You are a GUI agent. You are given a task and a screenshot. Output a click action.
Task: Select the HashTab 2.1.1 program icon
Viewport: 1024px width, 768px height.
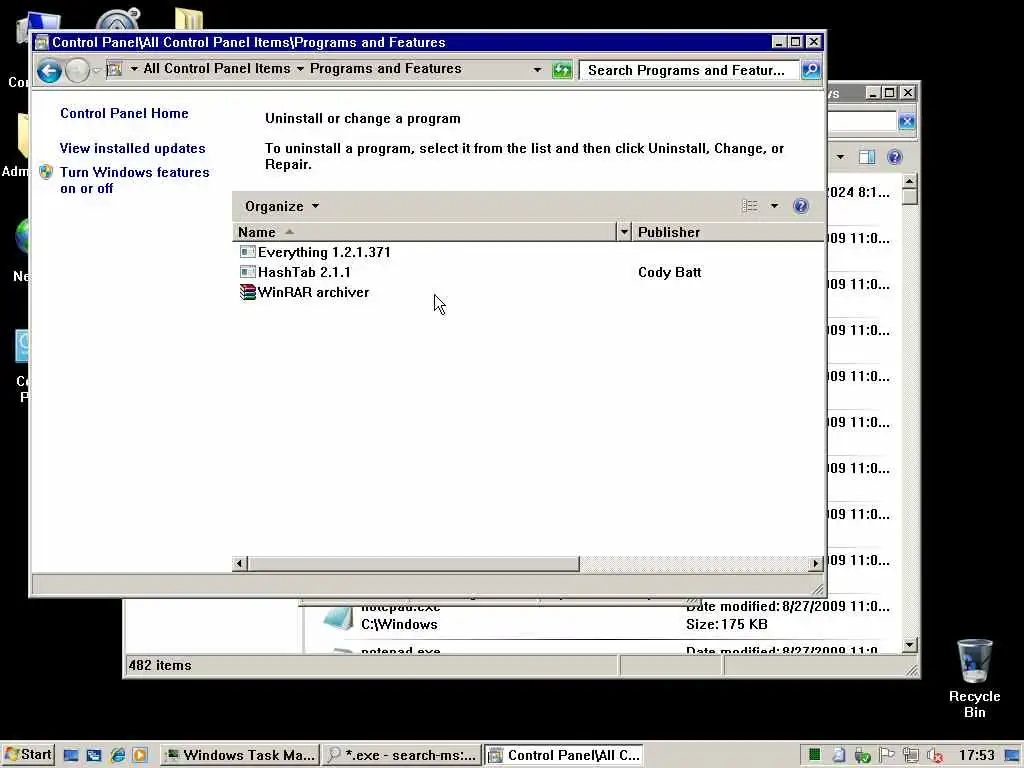248,272
